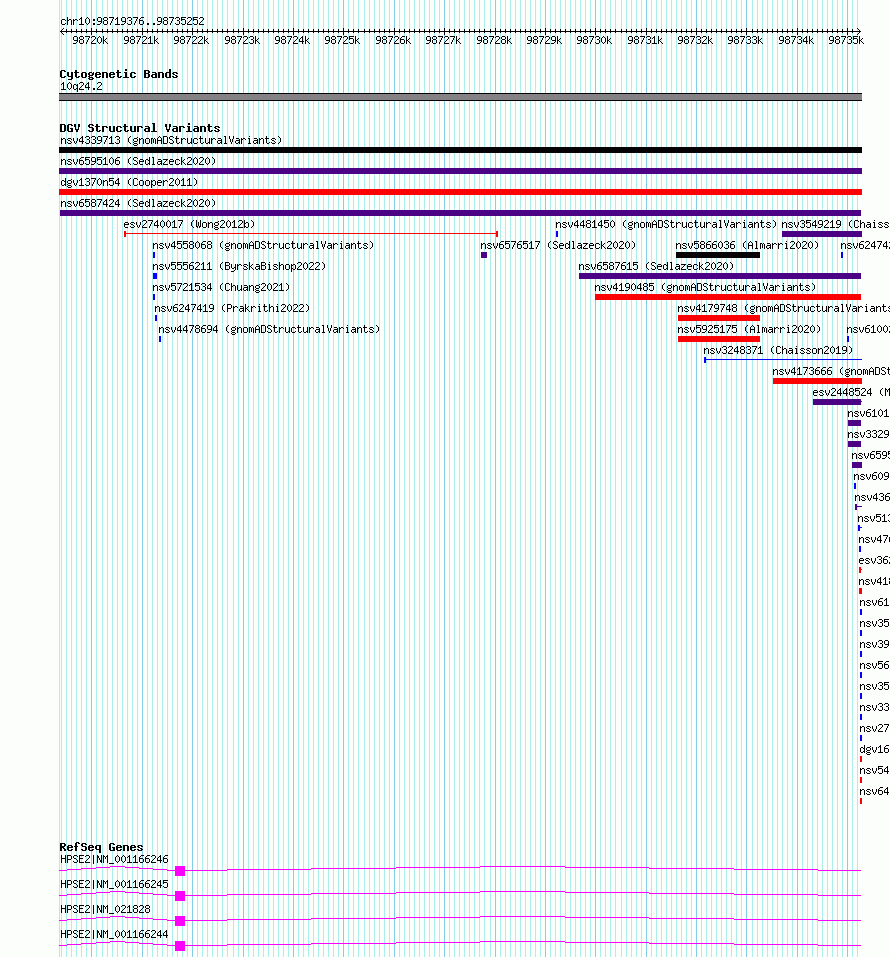Click the small purple nsv6576517 square
This screenshot has height=957, width=890.
click(484, 255)
